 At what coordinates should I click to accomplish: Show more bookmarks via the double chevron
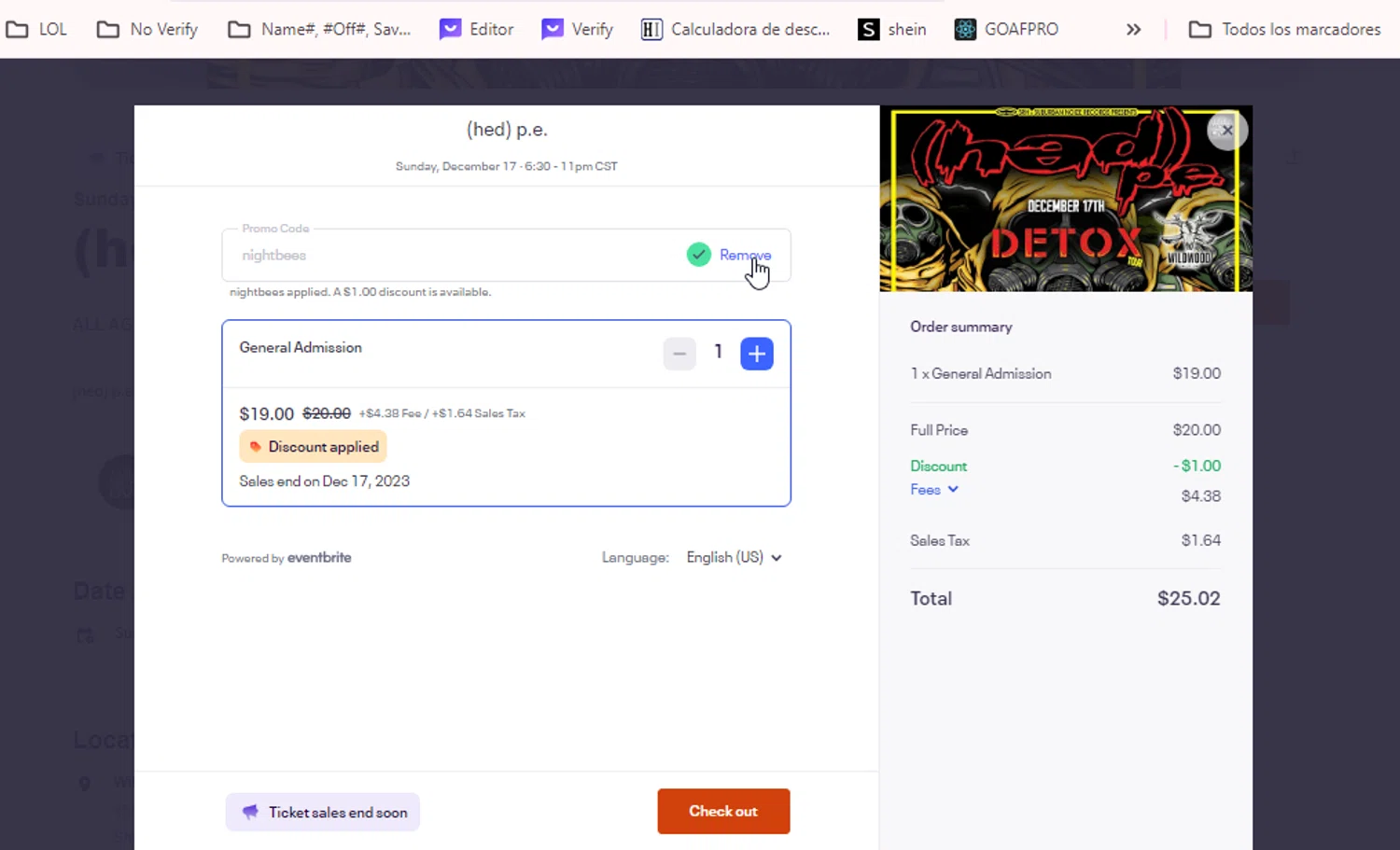[x=1133, y=29]
